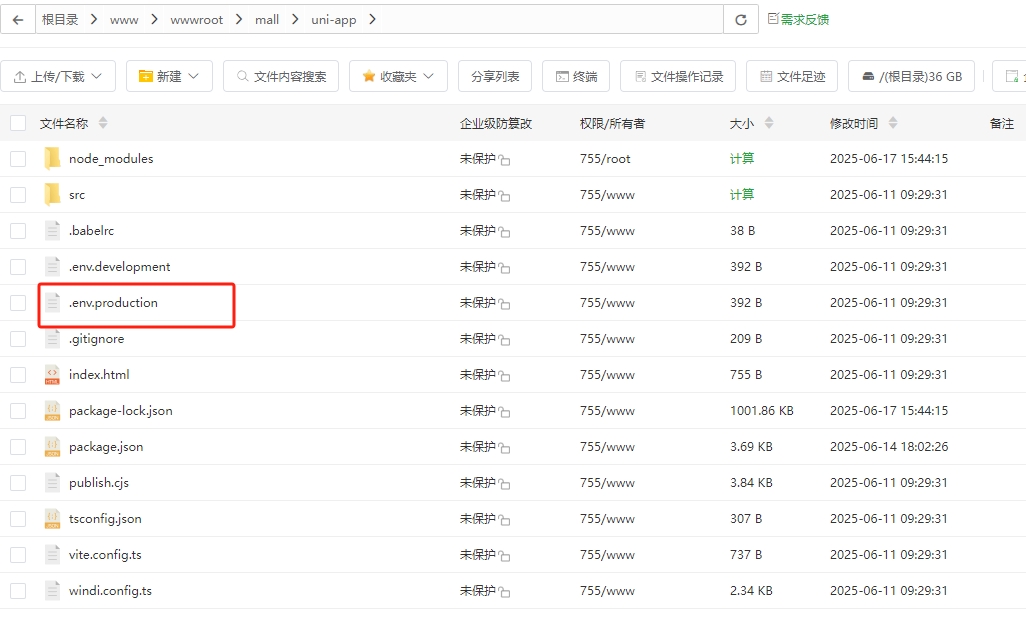This screenshot has width=1026, height=623.
Task: Open the 根目录 36 GB disk dropdown
Action: pos(911,75)
